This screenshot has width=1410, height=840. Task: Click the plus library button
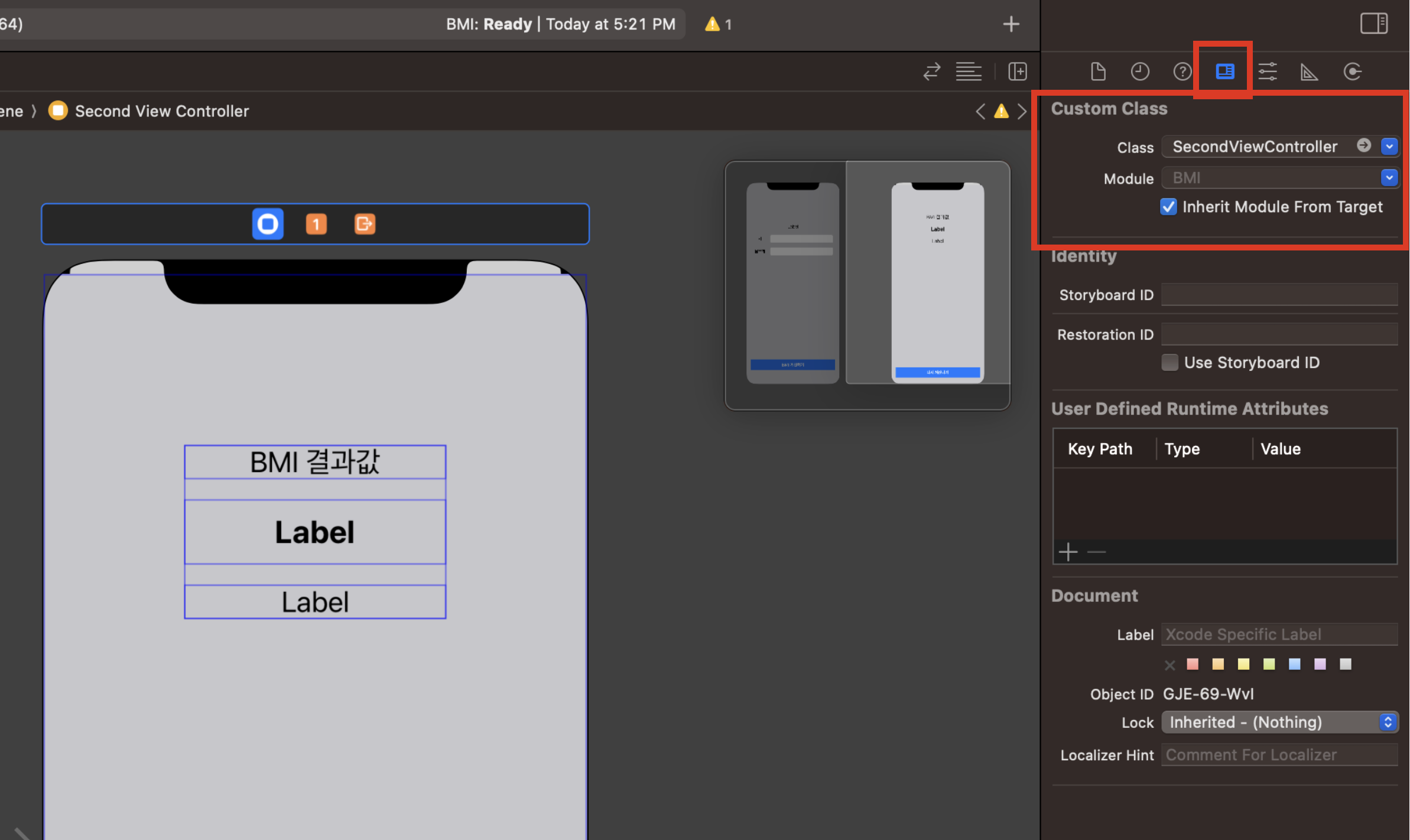point(1011,24)
